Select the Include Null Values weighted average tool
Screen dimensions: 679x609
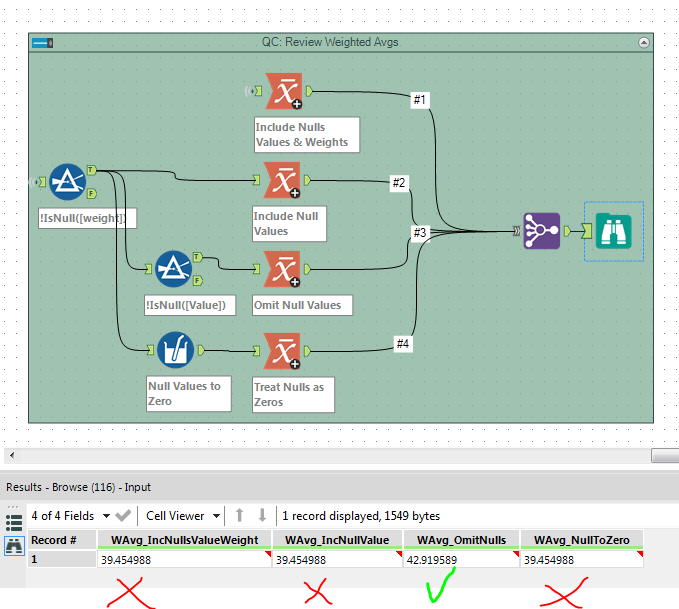pyautogui.click(x=282, y=180)
